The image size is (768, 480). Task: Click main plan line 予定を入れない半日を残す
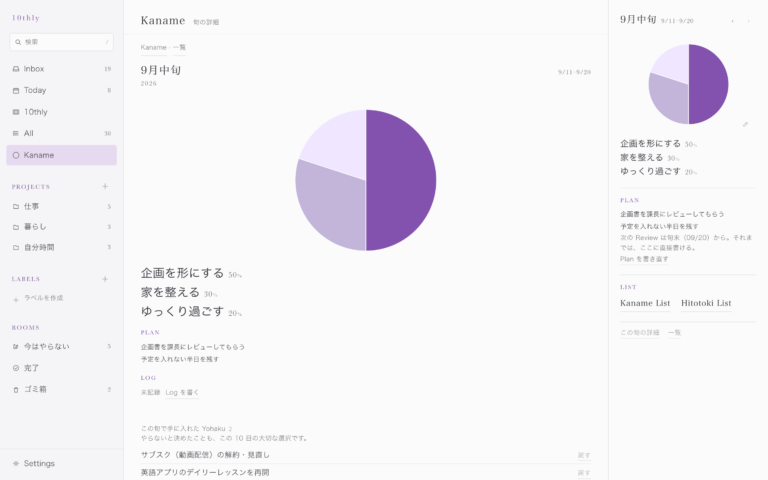180,359
